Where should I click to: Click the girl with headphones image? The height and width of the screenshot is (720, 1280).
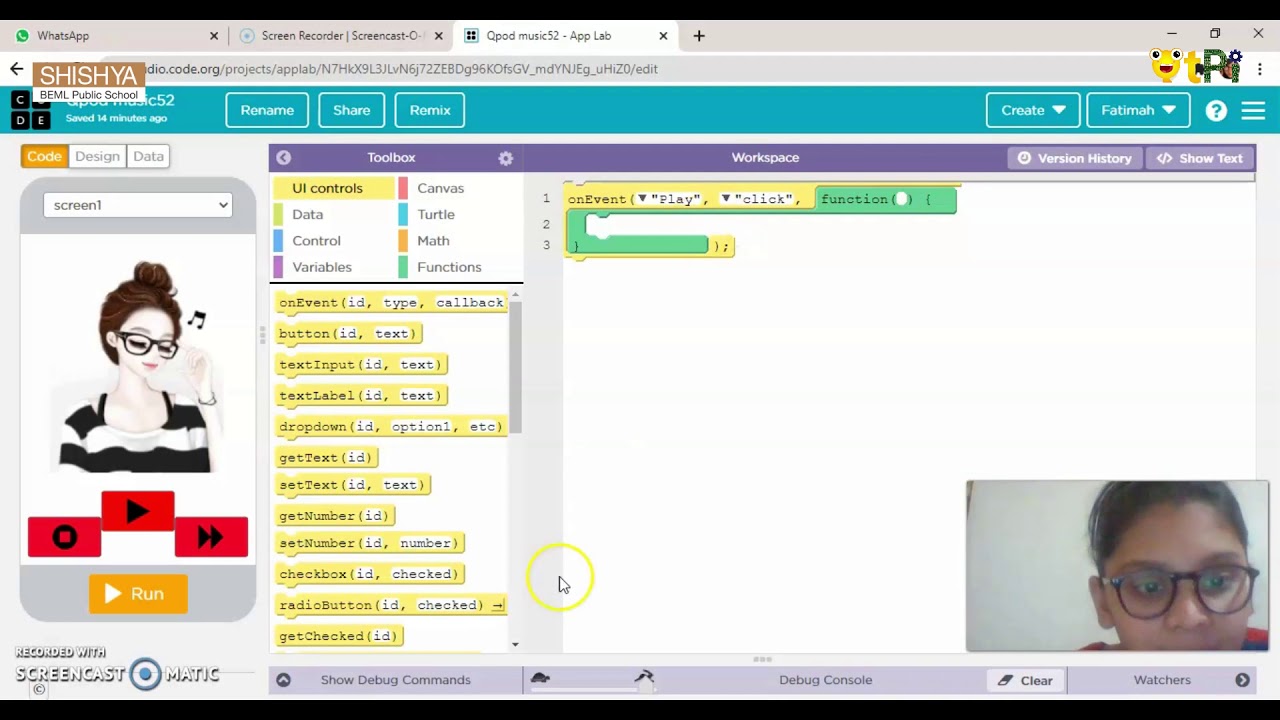[x=138, y=366]
